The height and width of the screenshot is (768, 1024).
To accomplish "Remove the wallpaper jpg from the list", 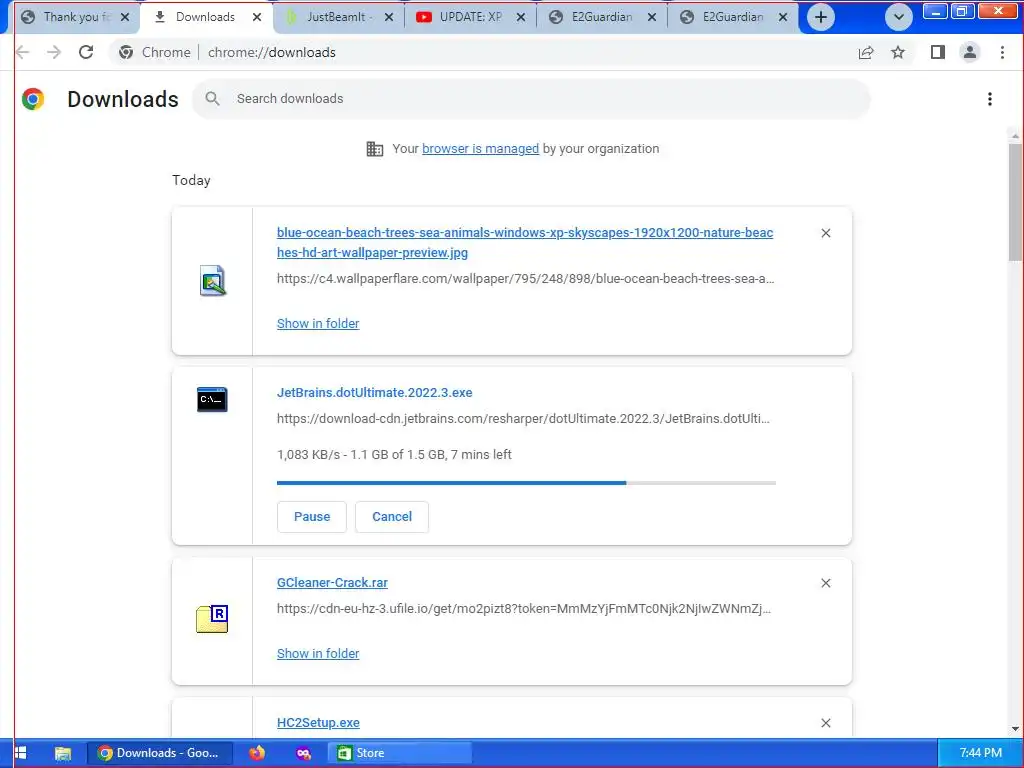I will [826, 233].
